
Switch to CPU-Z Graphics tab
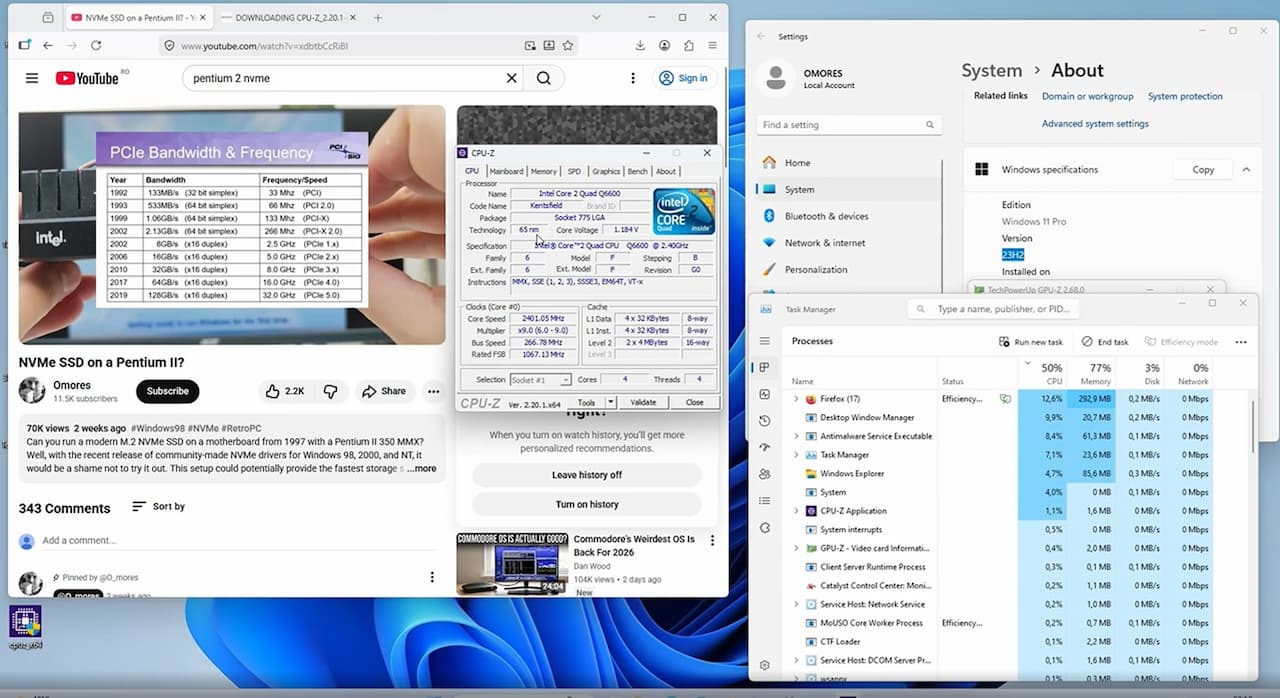605,171
